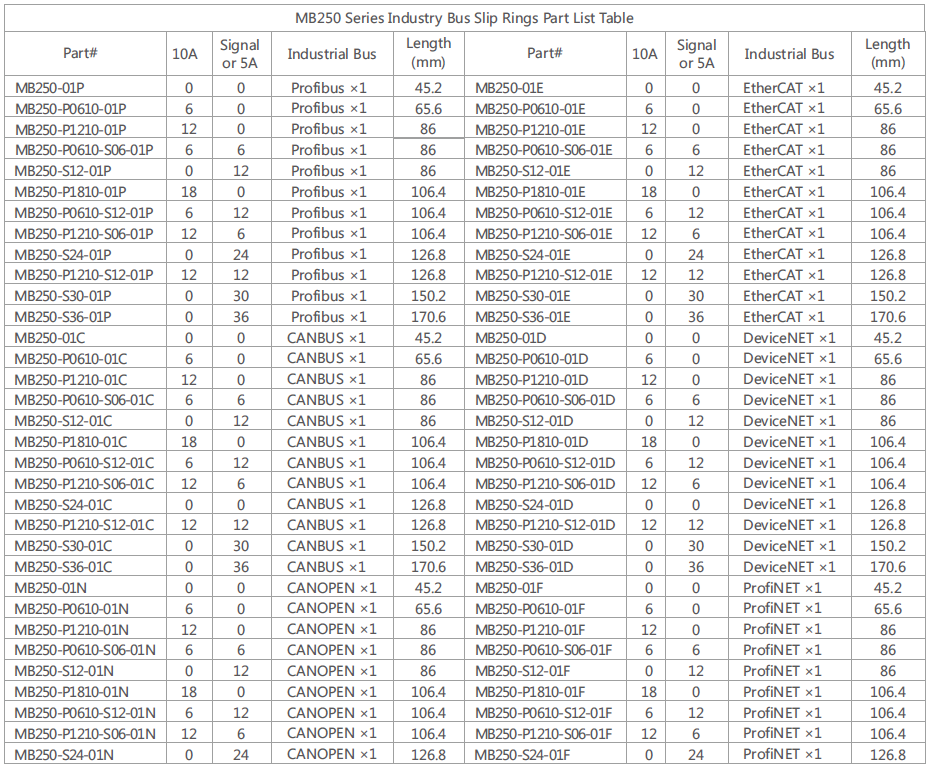Click the MB250-P0610-S12-01N cell
The height and width of the screenshot is (769, 933).
point(85,713)
